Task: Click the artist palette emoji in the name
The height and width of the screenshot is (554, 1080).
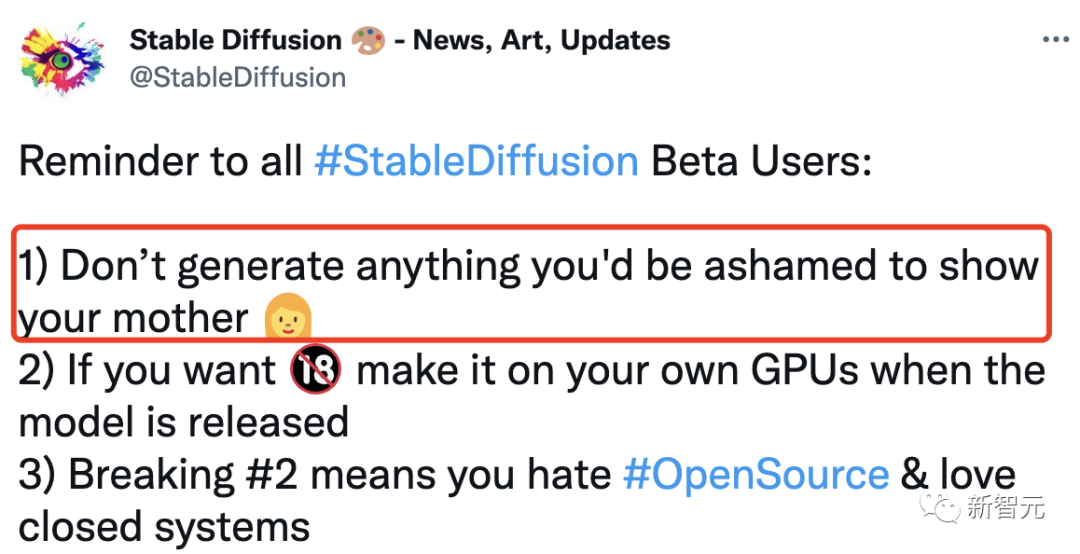Action: pos(367,41)
